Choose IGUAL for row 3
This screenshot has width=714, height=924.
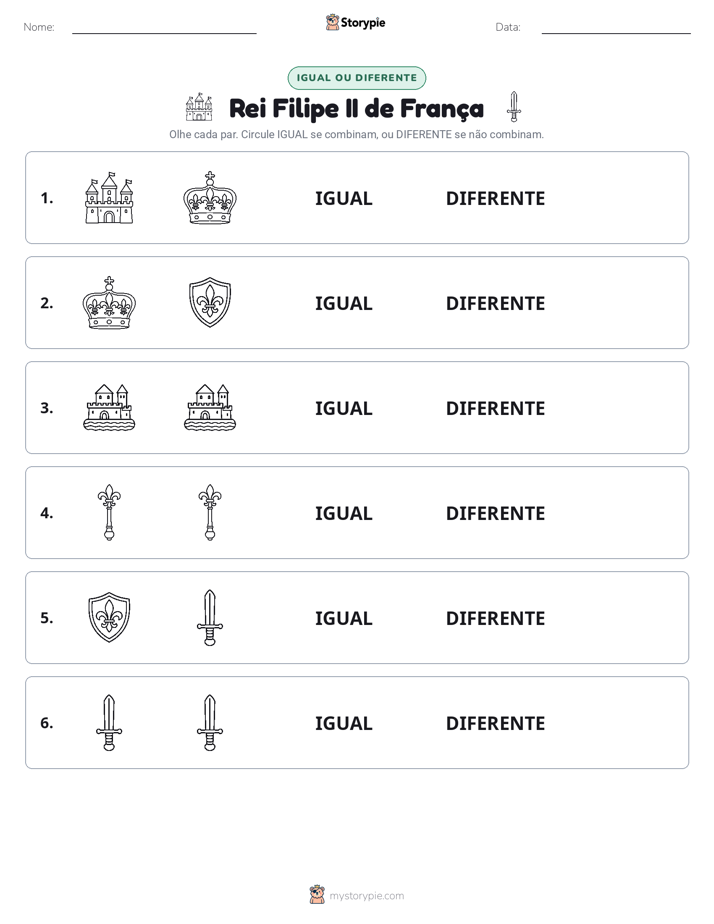coord(343,408)
